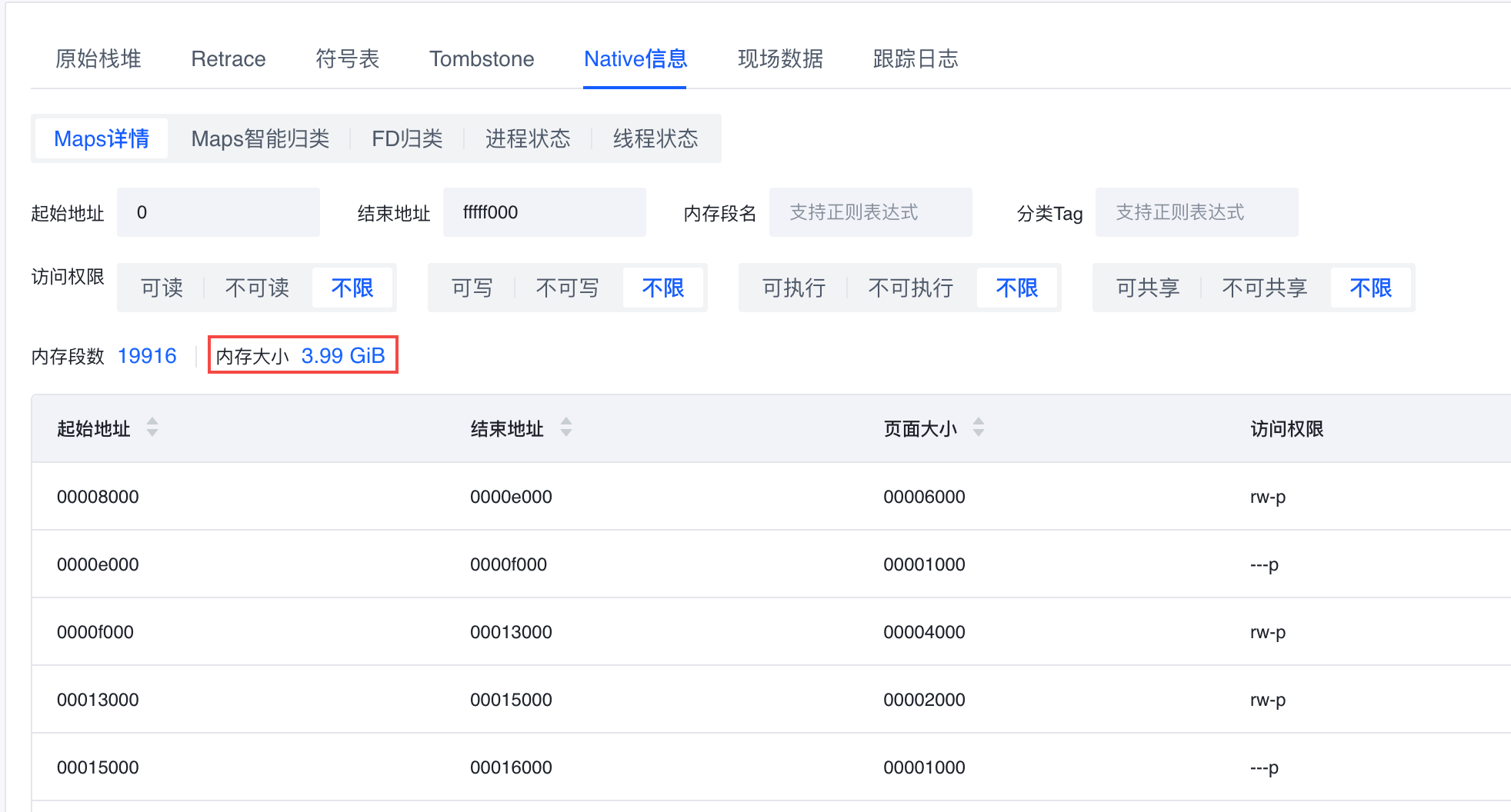Click the 起始地址 input field

218,212
